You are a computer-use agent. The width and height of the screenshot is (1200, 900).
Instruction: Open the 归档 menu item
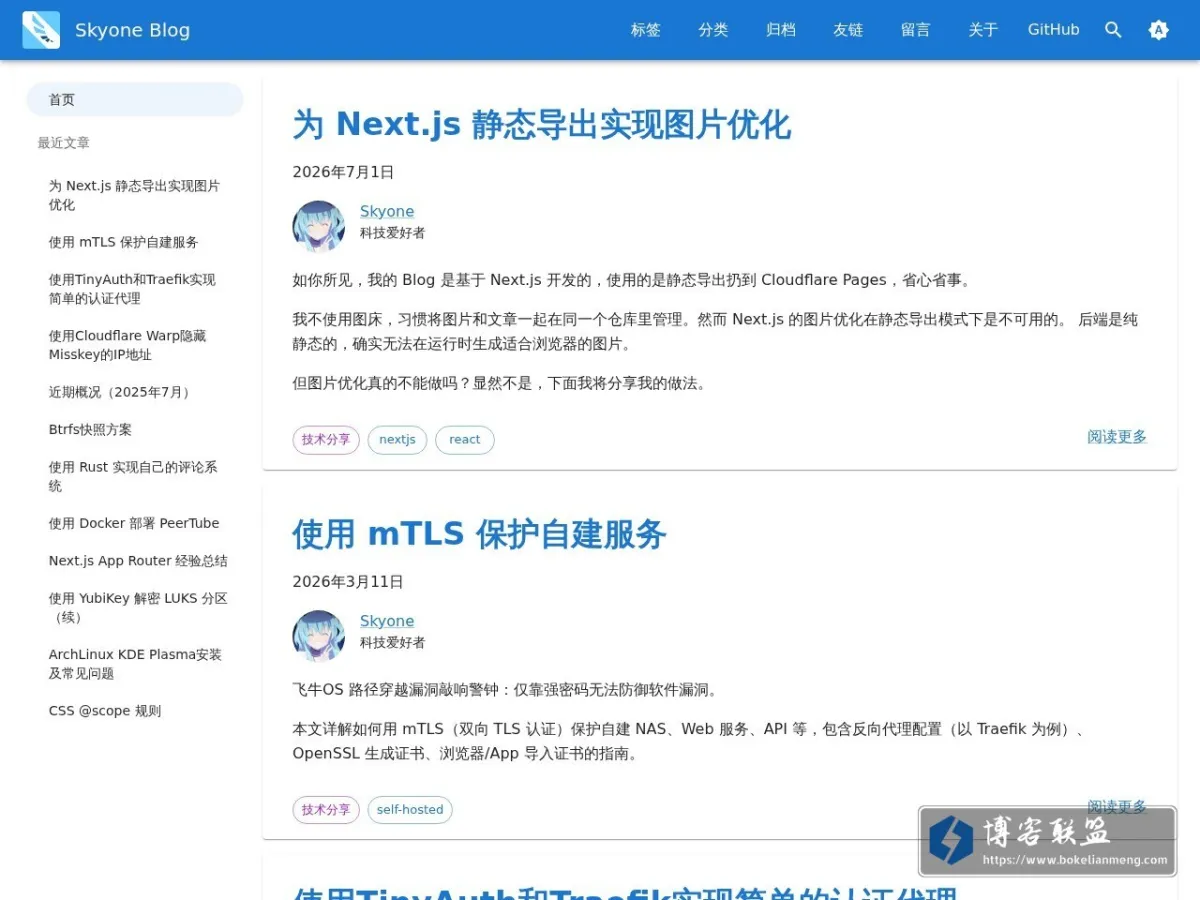[781, 30]
